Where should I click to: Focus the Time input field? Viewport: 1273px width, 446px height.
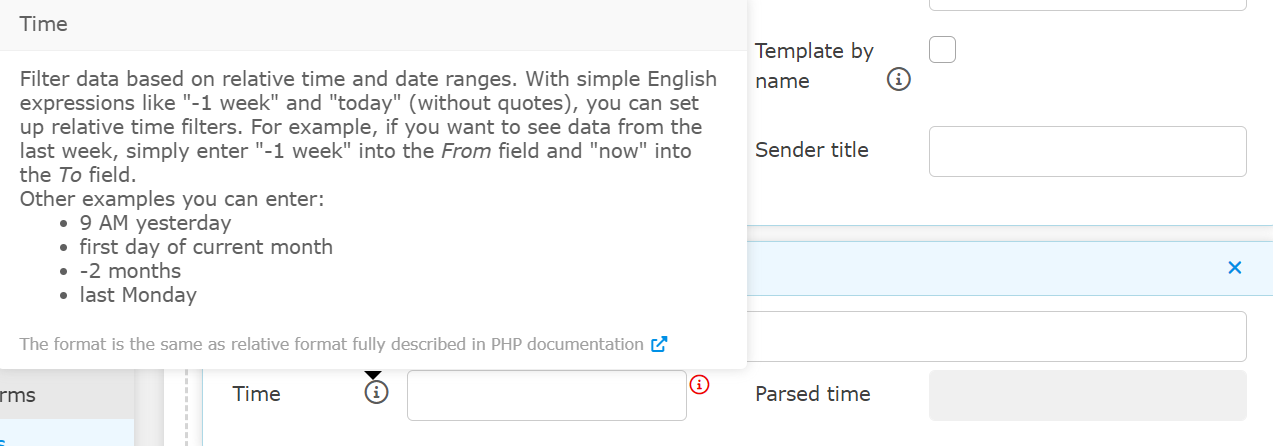pos(547,395)
